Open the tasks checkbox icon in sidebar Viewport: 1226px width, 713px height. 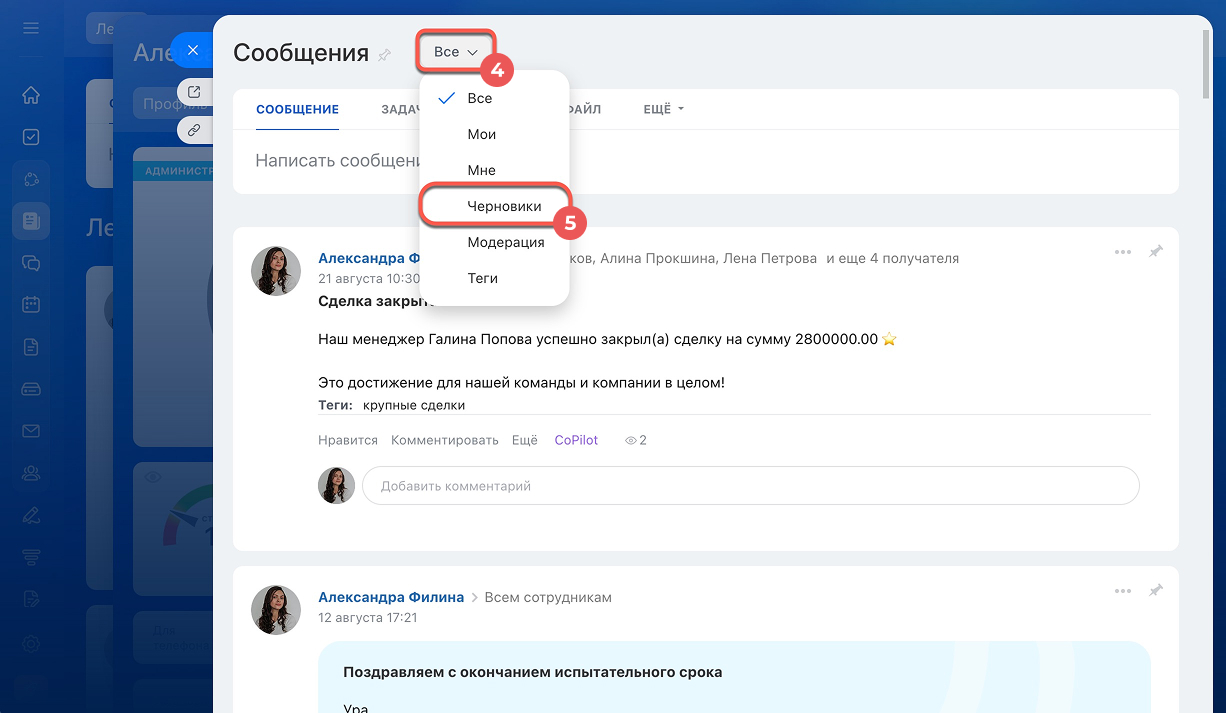31,137
